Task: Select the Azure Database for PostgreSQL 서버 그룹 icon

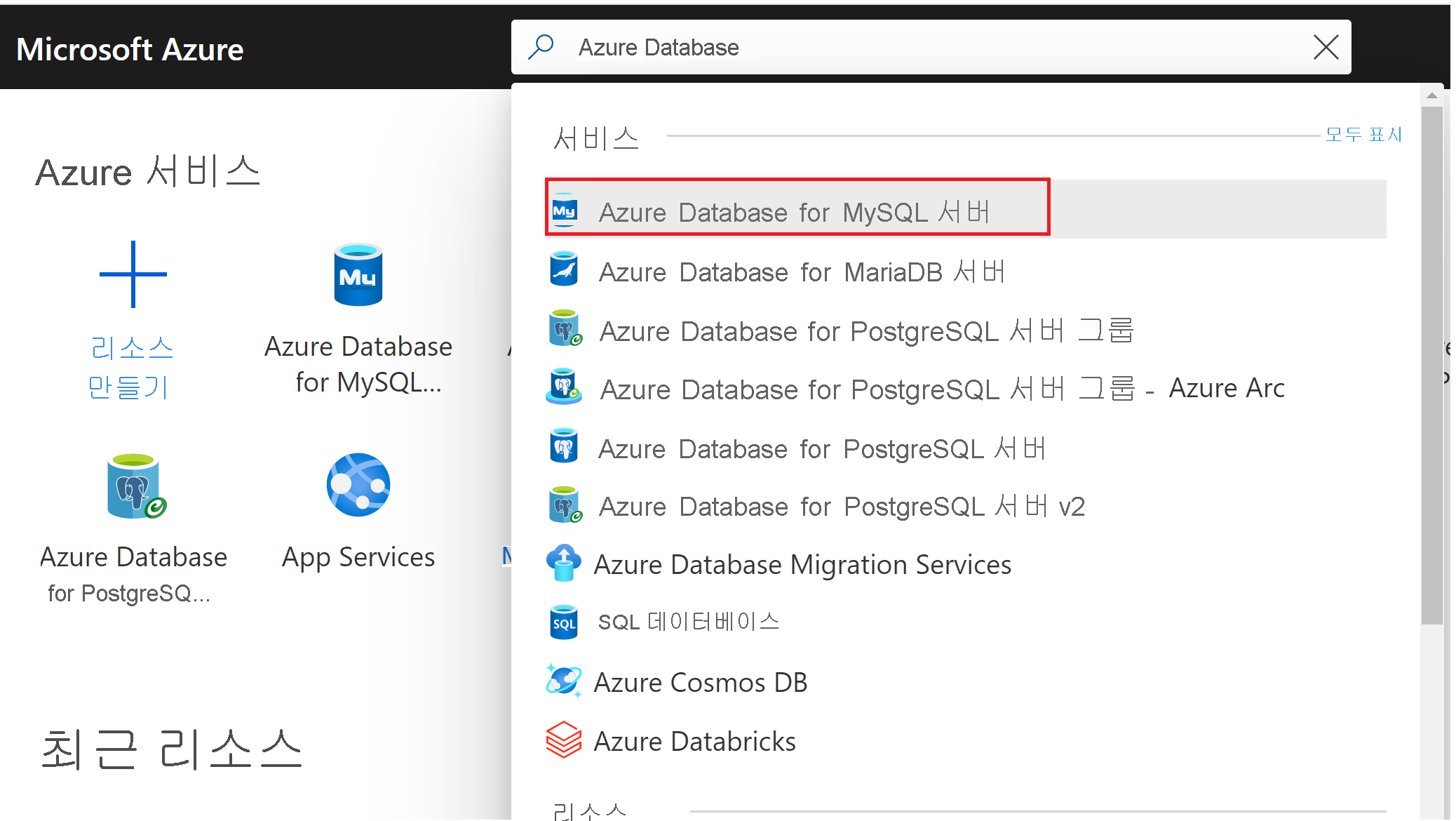Action: [564, 330]
